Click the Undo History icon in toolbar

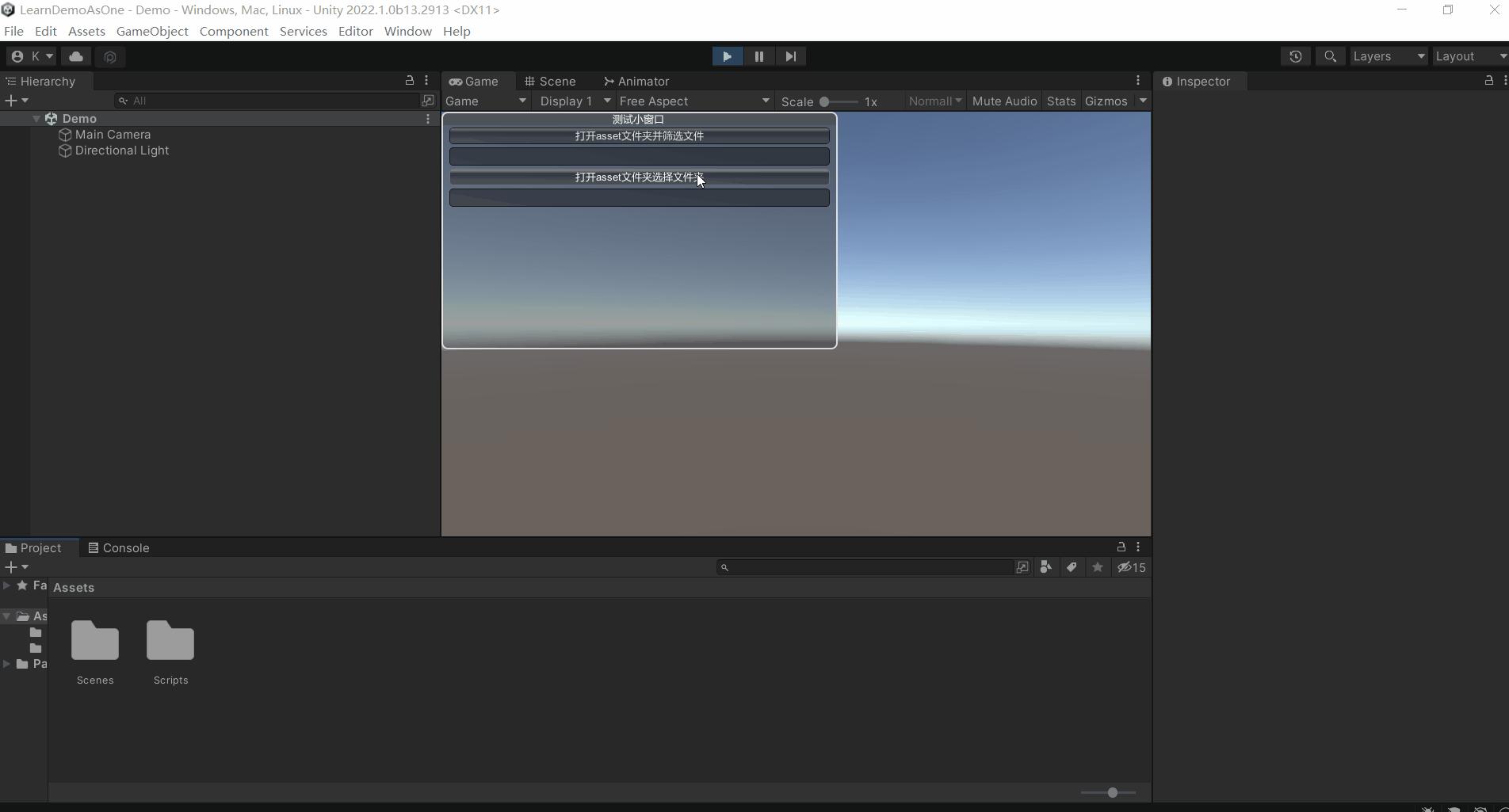point(1295,56)
